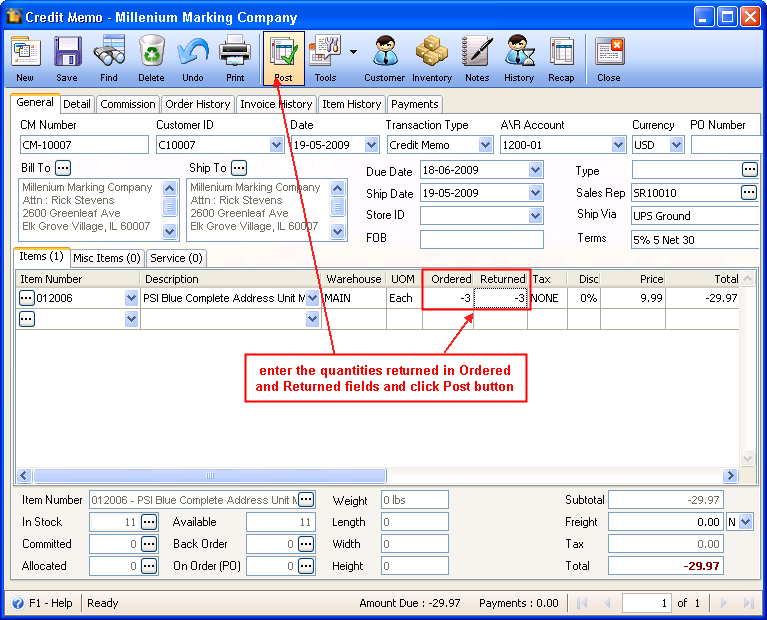Expand the PSI Blue description dropdown

pos(312,298)
